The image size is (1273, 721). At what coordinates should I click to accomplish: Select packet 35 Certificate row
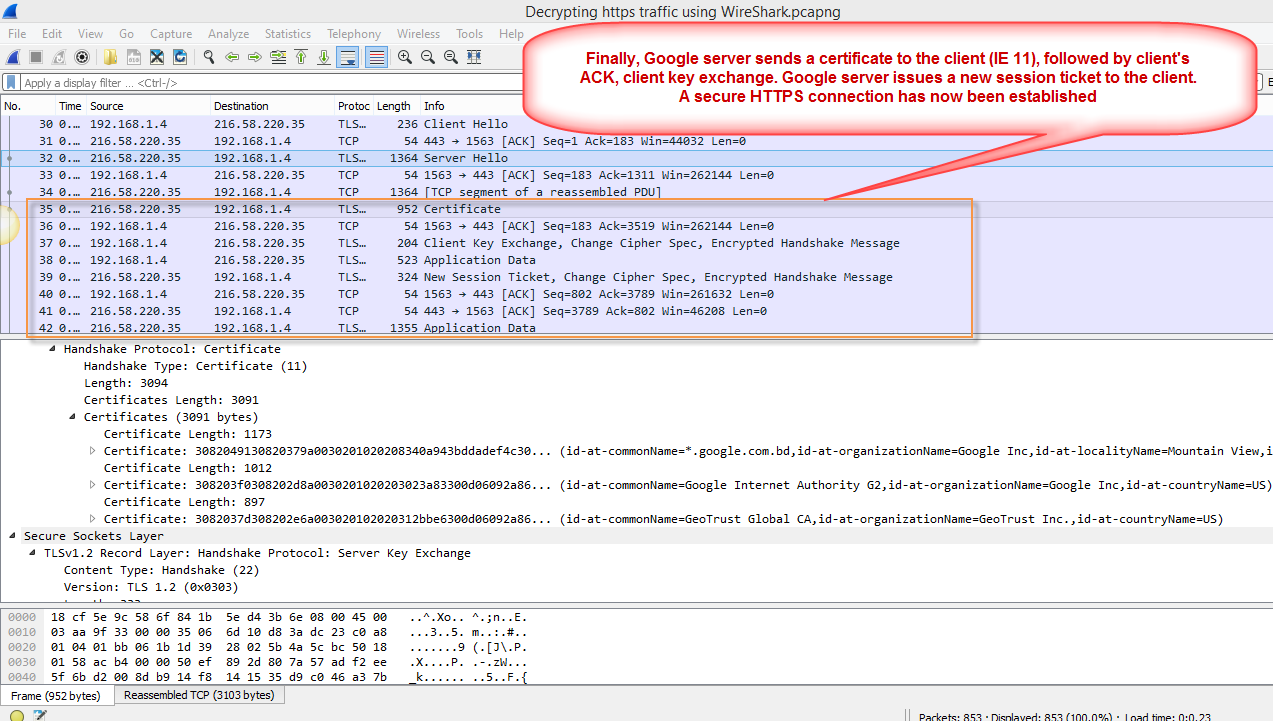[x=636, y=209]
